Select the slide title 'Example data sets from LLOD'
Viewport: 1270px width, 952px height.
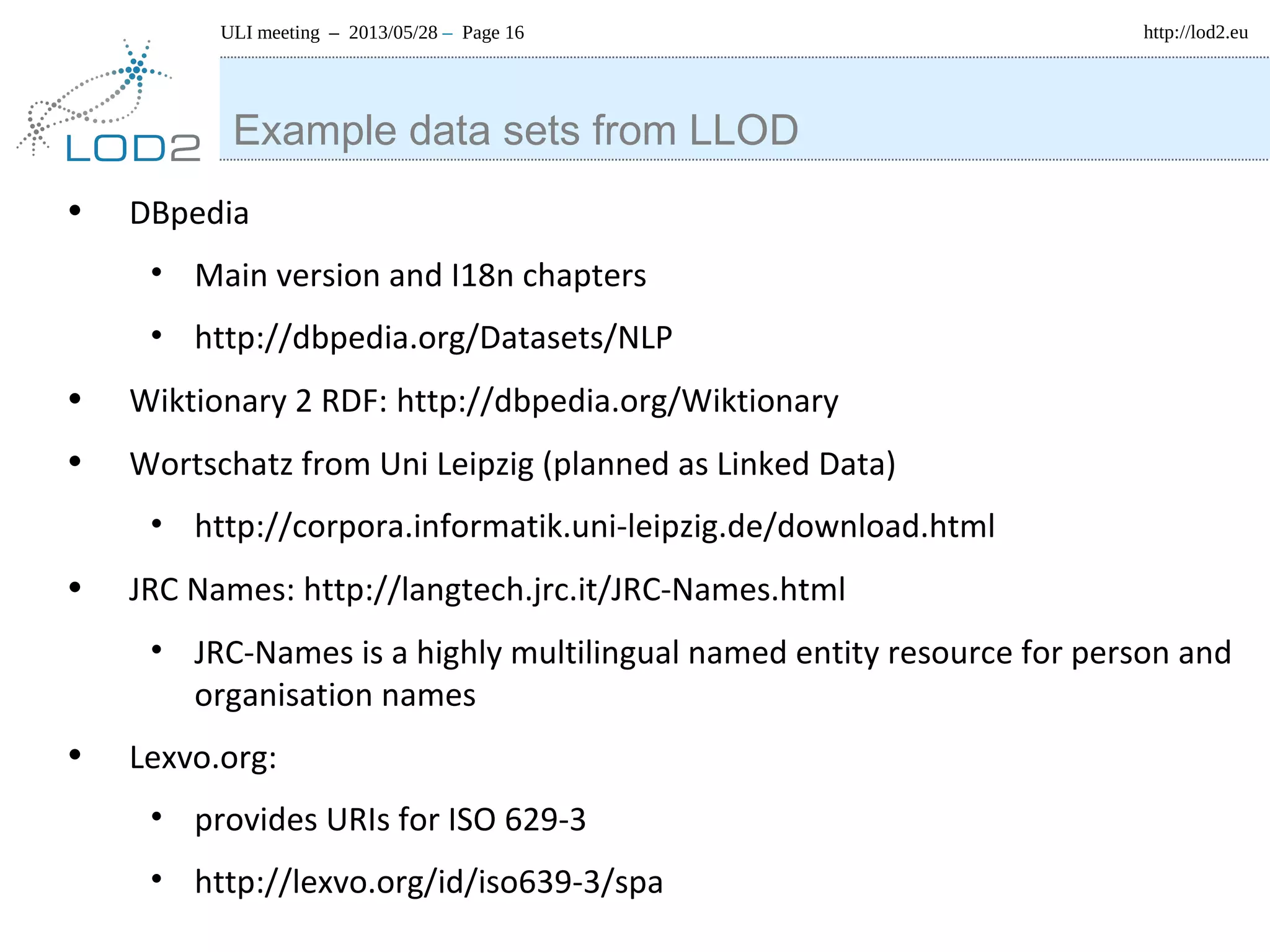point(515,131)
